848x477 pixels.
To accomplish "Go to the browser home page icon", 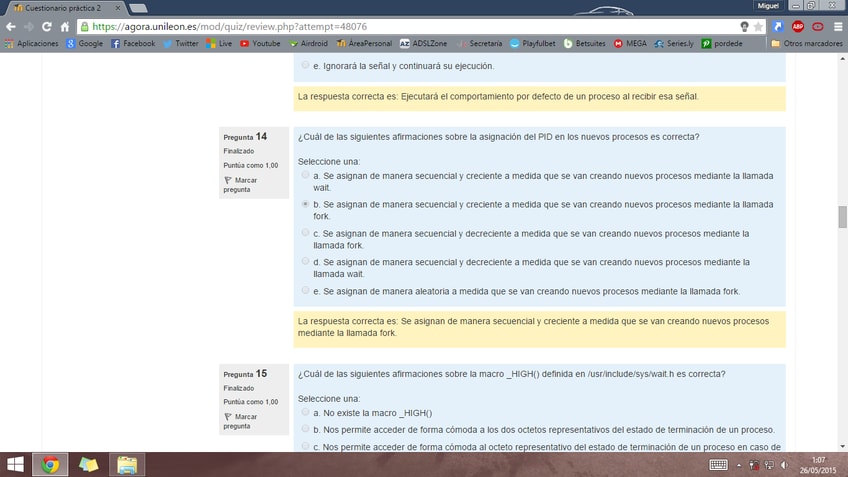I will (65, 27).
